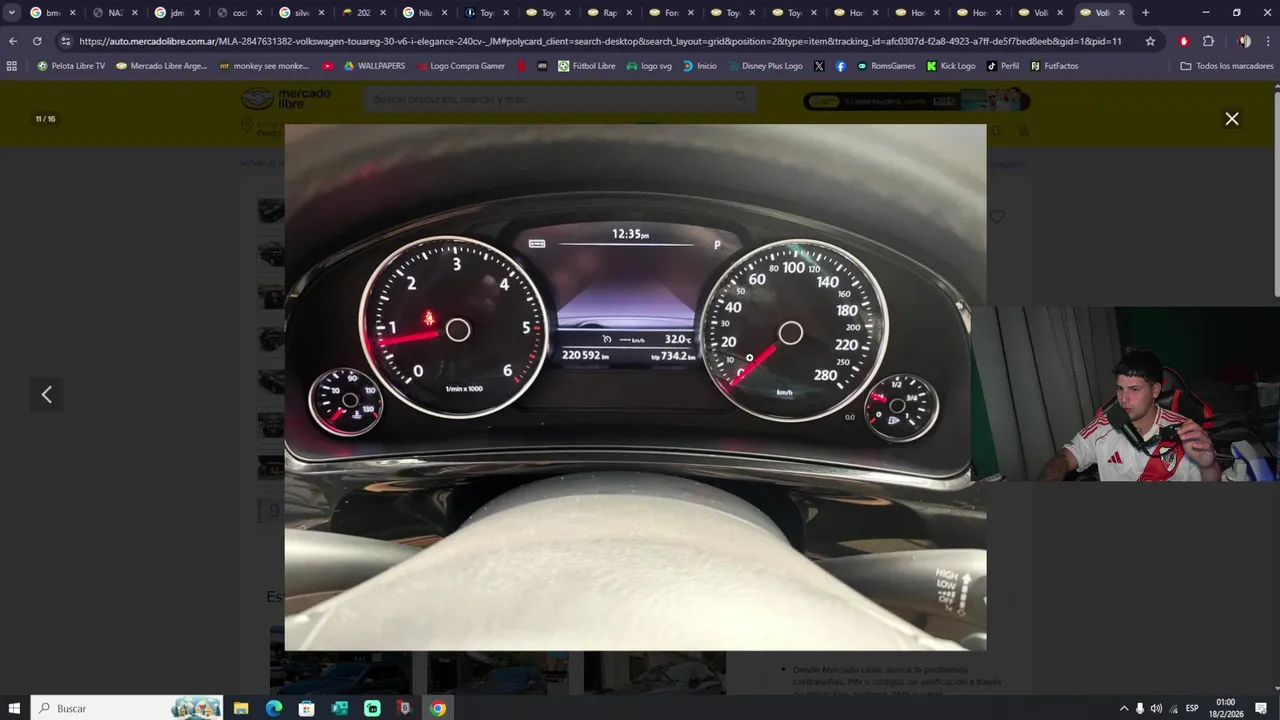Switch to the 'hilu' tab
1280x720 pixels.
(425, 13)
